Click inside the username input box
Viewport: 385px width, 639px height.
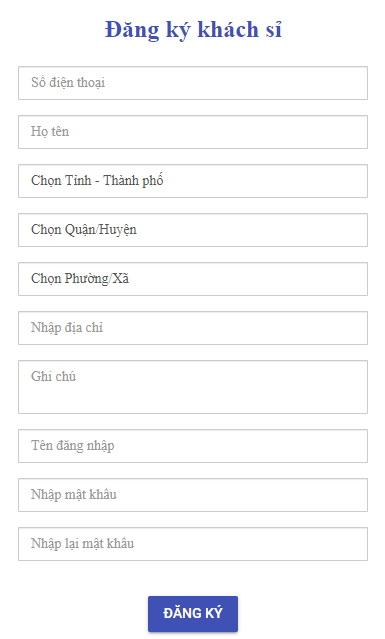pyautogui.click(x=193, y=445)
